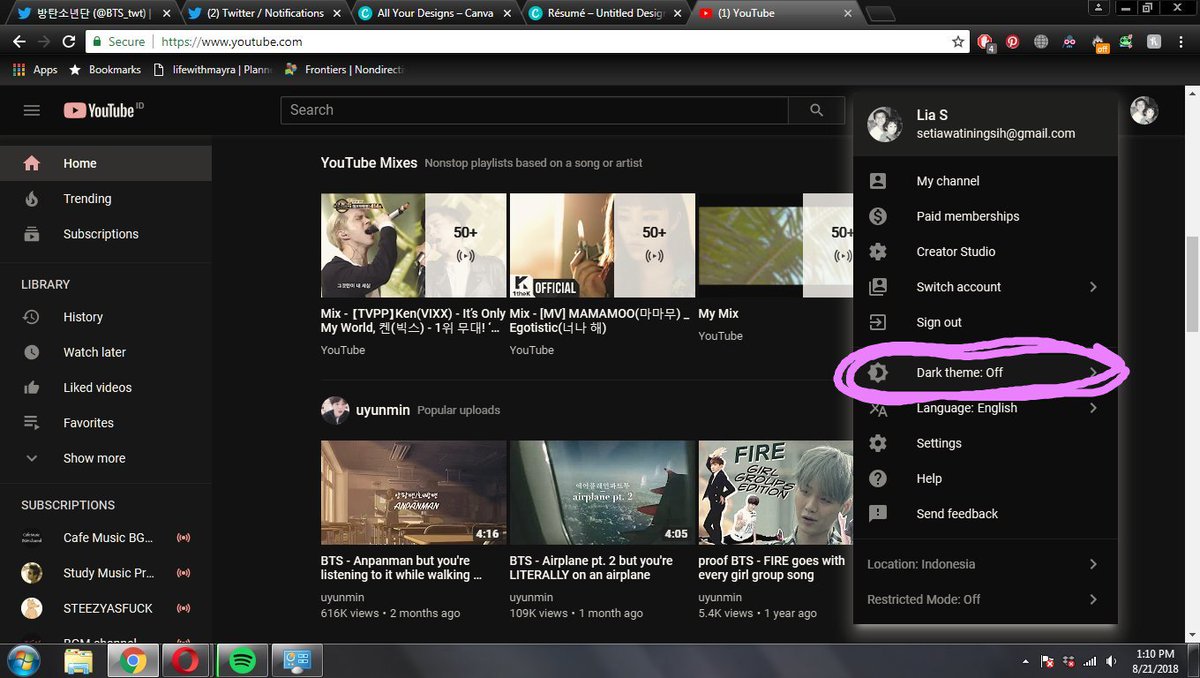Play the BTS Airplane pt. 2 thumbnail
Screen dimensions: 1200x678
pos(602,493)
